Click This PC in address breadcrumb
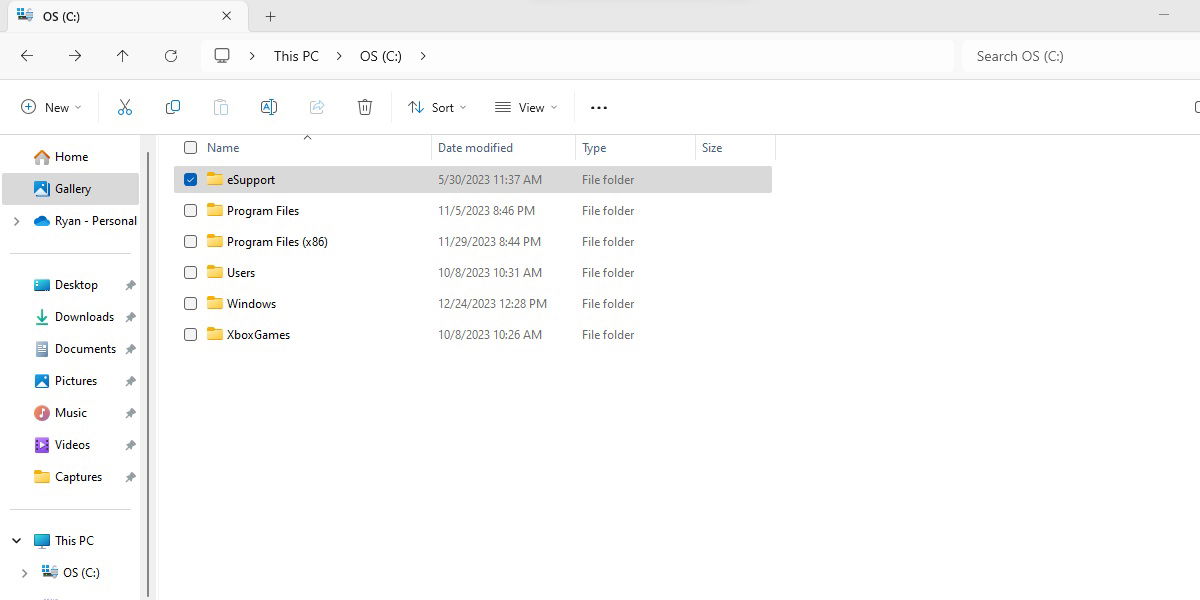This screenshot has width=1200, height=600. pos(296,56)
